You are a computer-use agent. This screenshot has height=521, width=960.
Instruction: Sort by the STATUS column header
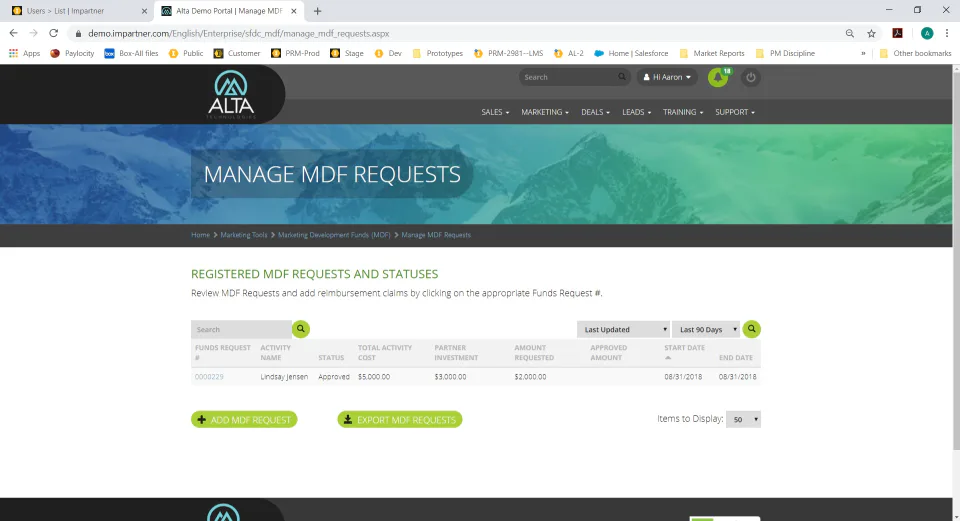331,358
